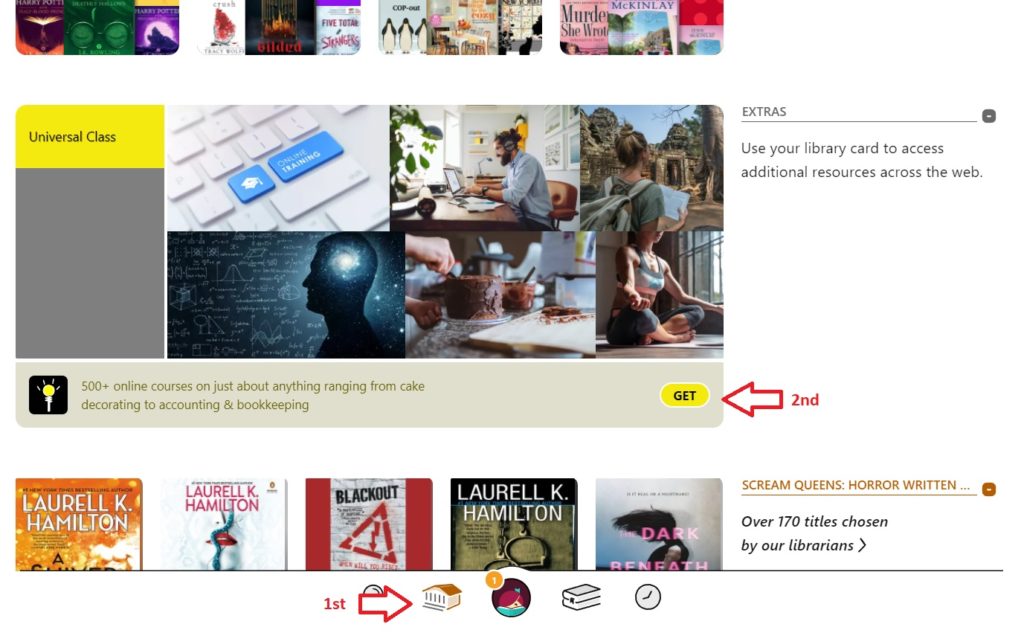This screenshot has width=1024, height=633.
Task: Open the Library building icon in bottom navigation
Action: point(441,597)
